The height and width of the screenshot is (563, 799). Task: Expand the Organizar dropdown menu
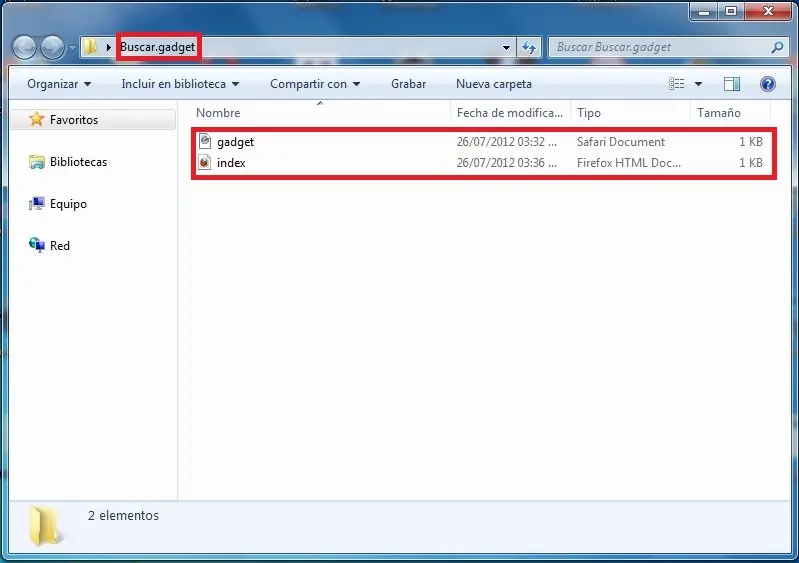click(x=59, y=84)
